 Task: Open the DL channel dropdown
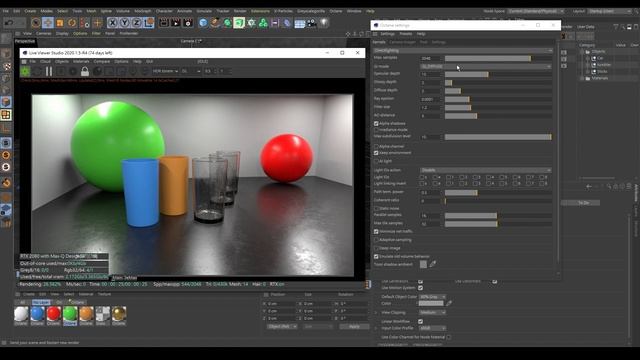click(191, 71)
